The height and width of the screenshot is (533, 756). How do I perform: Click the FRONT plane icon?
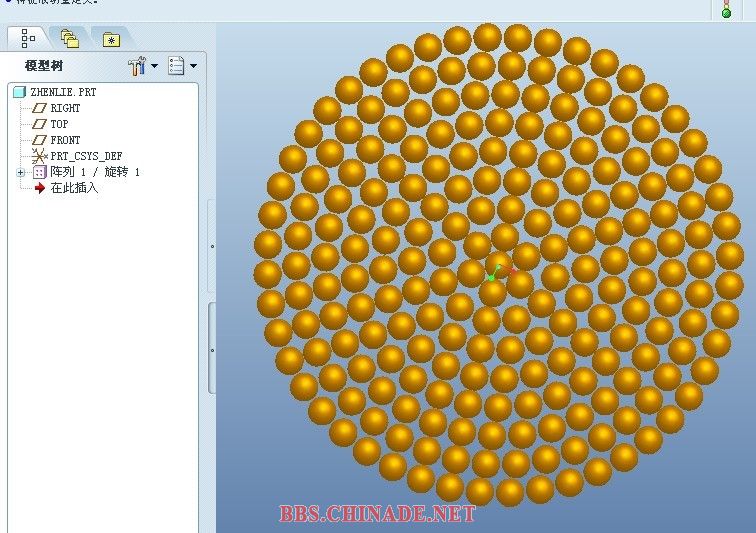click(x=39, y=140)
